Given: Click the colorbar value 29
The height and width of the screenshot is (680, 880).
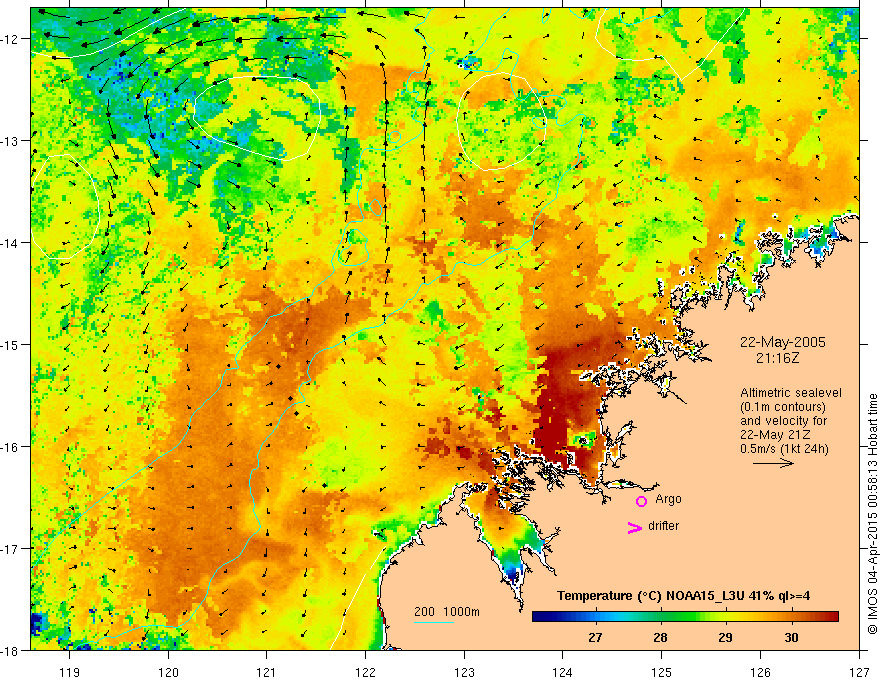Looking at the screenshot, I should [x=726, y=637].
